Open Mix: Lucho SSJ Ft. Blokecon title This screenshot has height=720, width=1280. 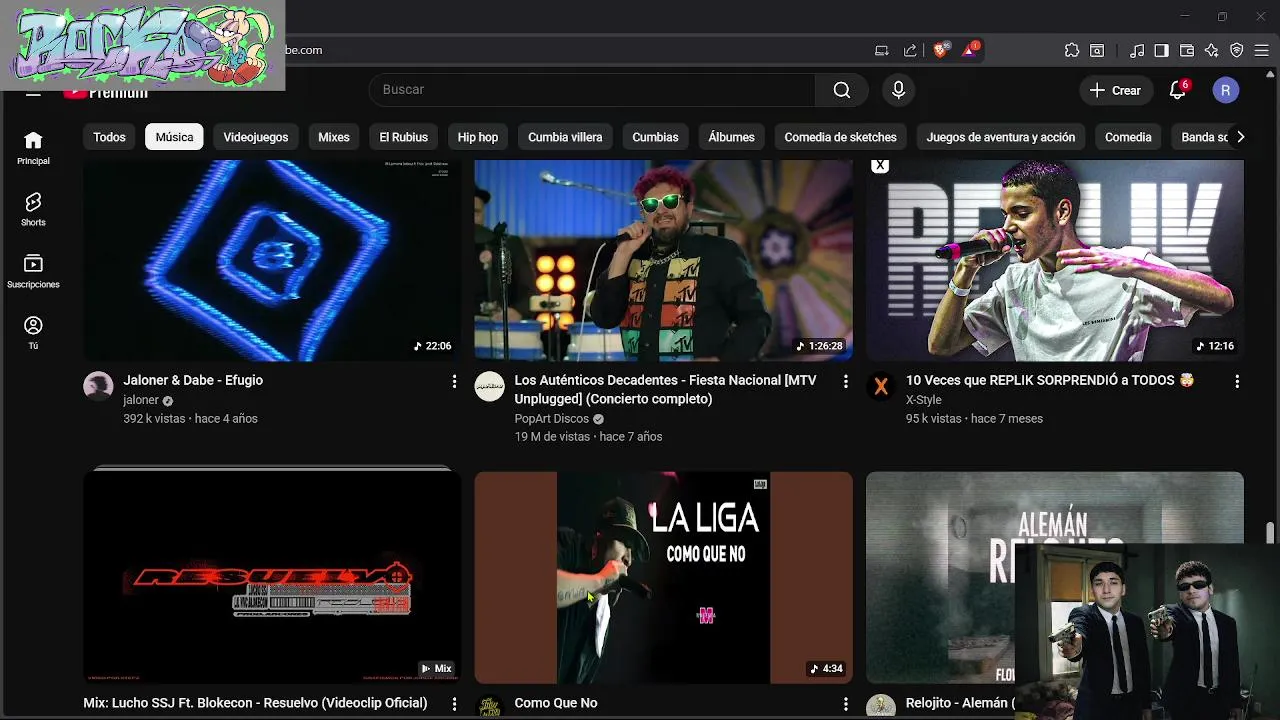click(255, 703)
